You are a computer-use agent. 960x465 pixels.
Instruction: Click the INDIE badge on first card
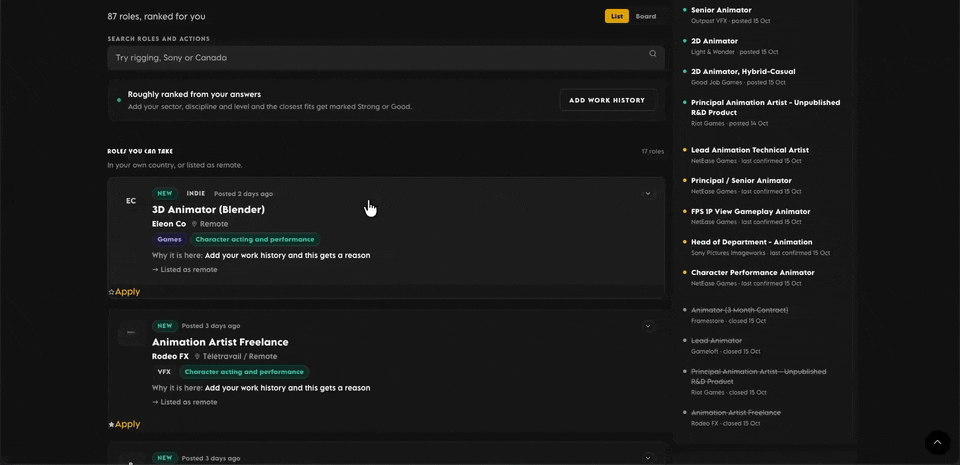click(196, 193)
